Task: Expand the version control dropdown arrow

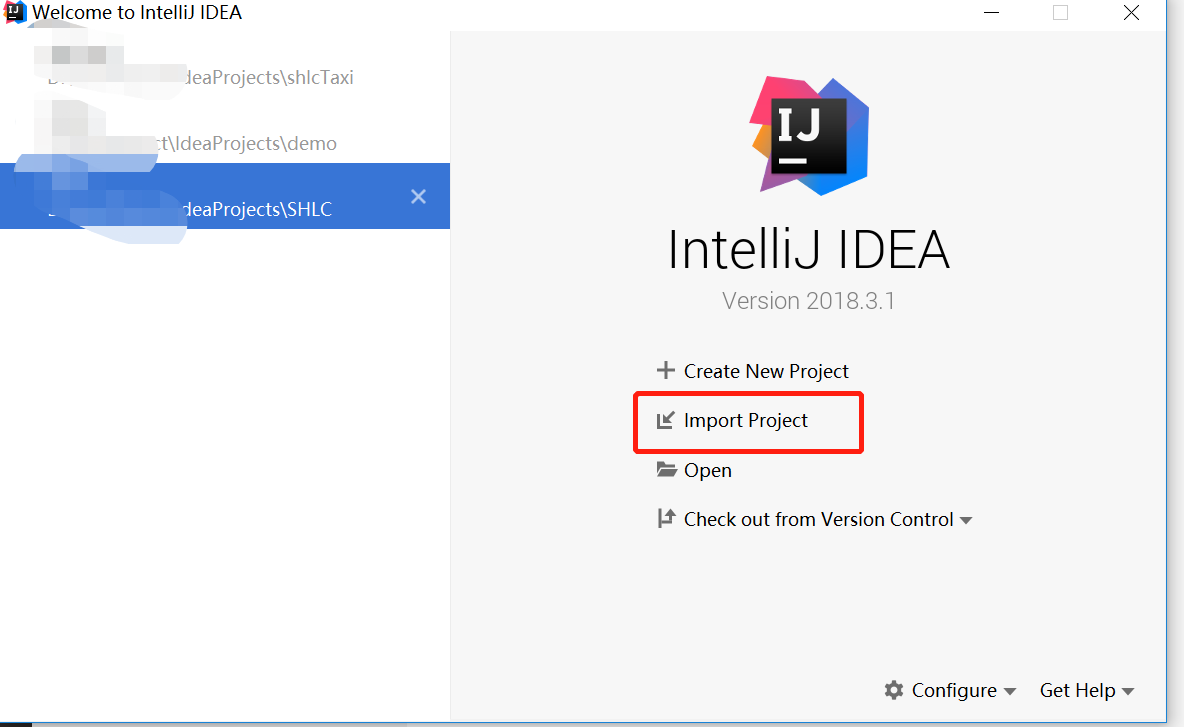Action: 966,520
